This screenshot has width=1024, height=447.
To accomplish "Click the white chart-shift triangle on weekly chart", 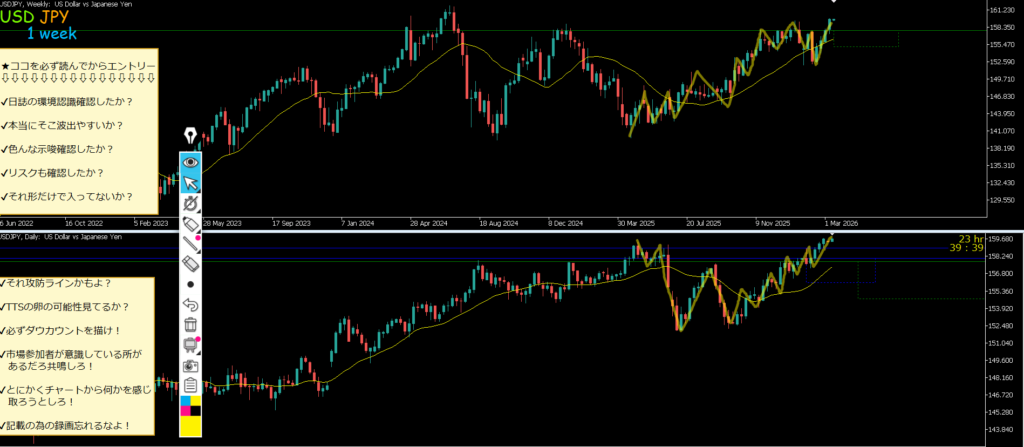I will coord(833,2).
